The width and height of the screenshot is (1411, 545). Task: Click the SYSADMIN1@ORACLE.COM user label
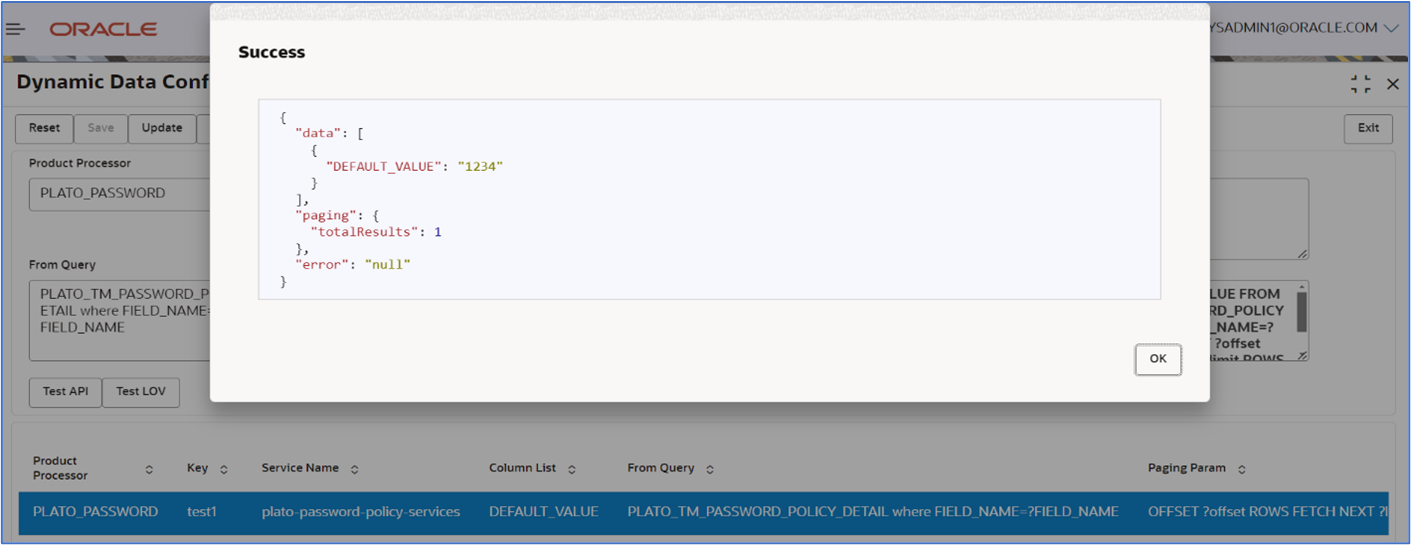(x=1295, y=28)
